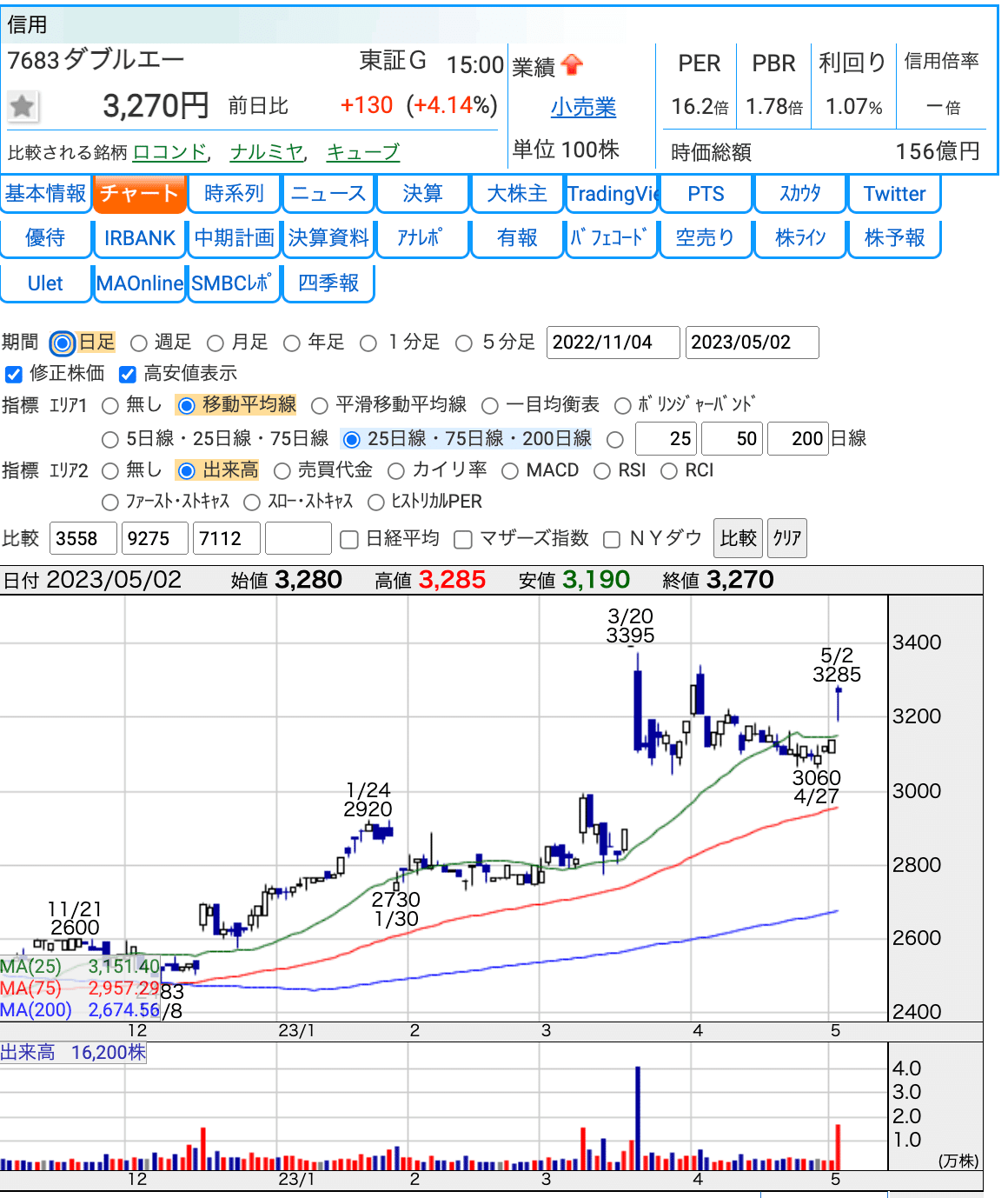1008x1198 pixels.
Task: Follow the 小売業 sector link
Action: click(x=583, y=107)
